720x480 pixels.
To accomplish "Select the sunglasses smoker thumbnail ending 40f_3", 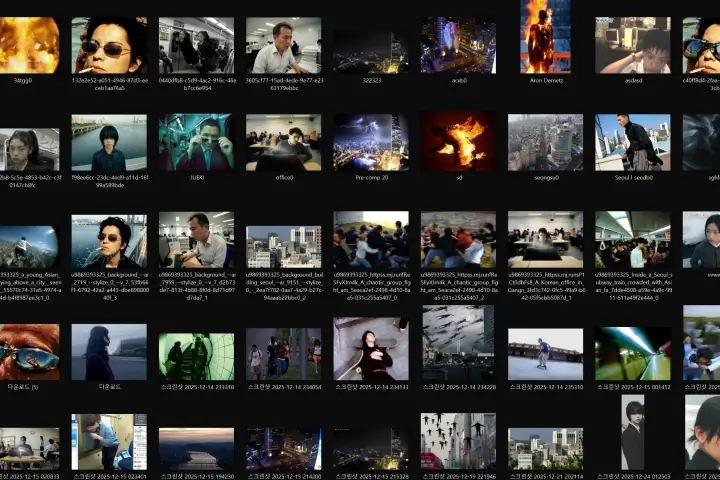I will point(109,241).
